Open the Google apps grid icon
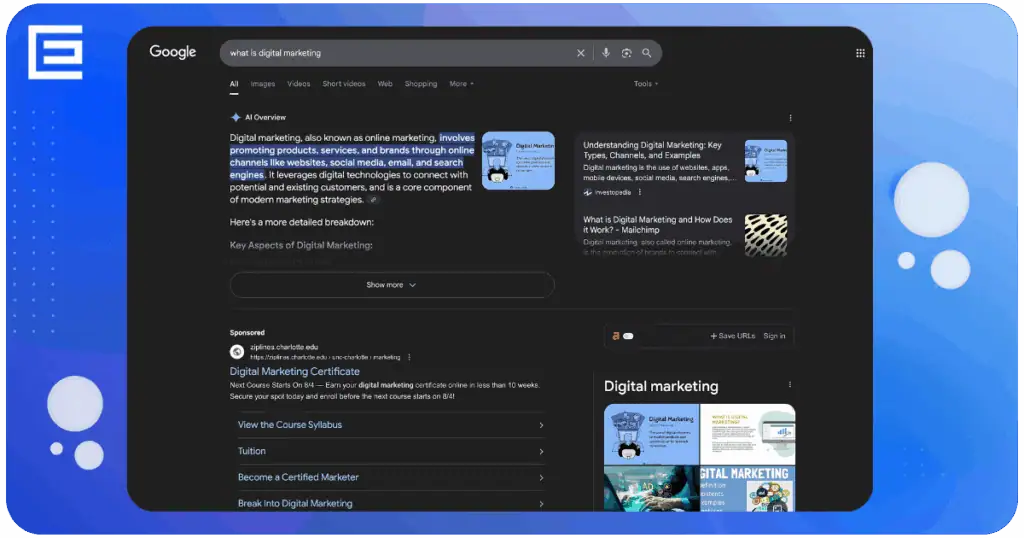 coord(860,53)
